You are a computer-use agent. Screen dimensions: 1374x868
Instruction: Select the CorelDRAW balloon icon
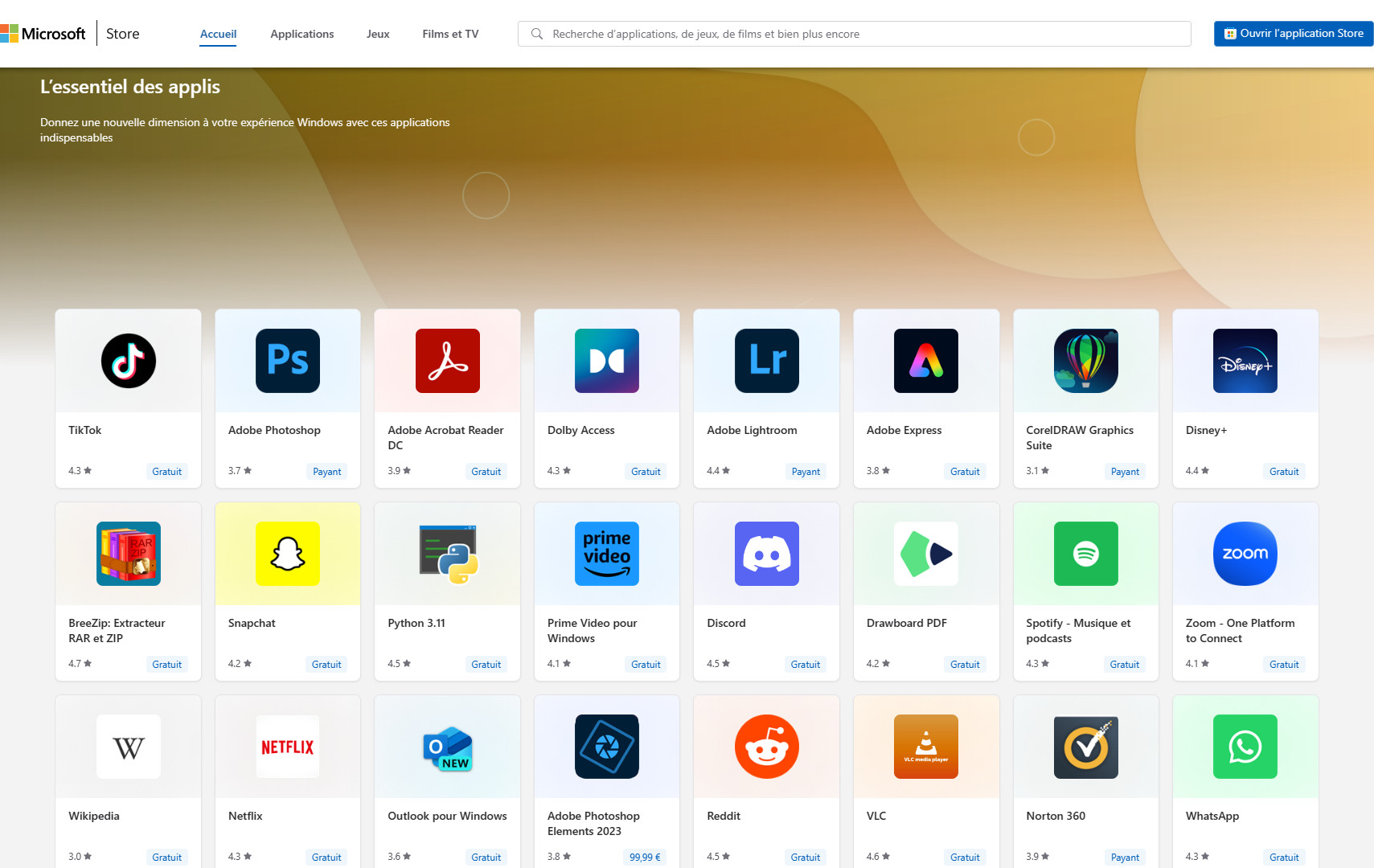click(x=1086, y=361)
